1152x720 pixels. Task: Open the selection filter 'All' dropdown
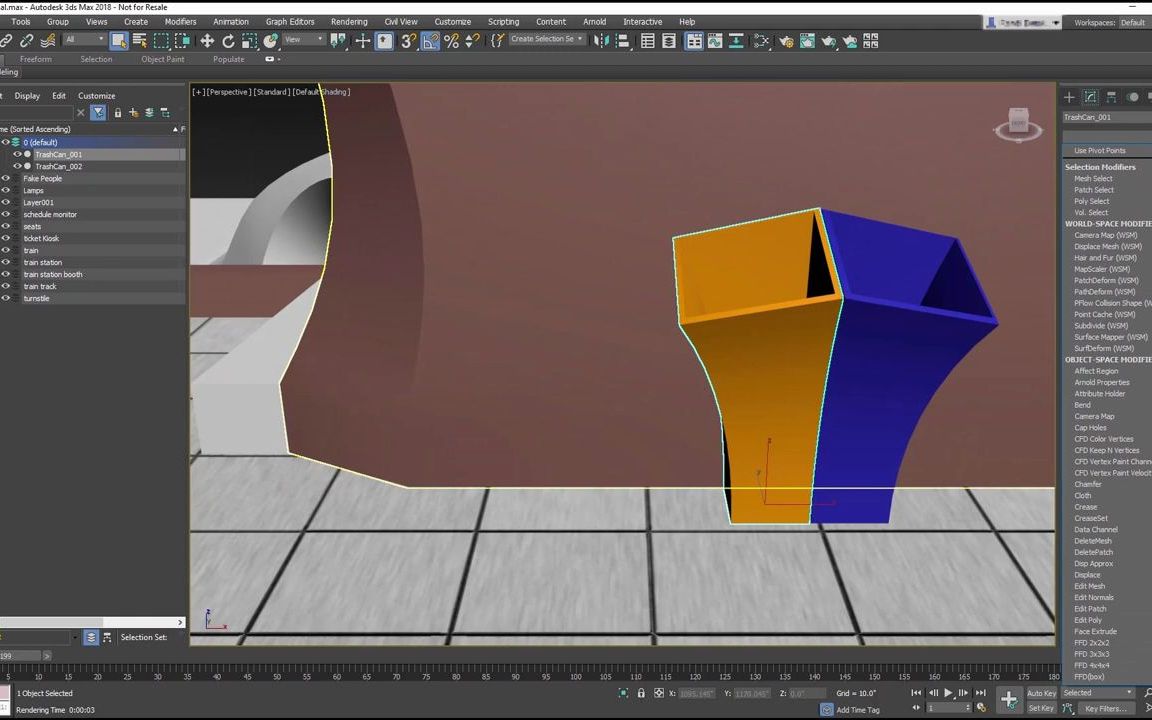point(85,40)
